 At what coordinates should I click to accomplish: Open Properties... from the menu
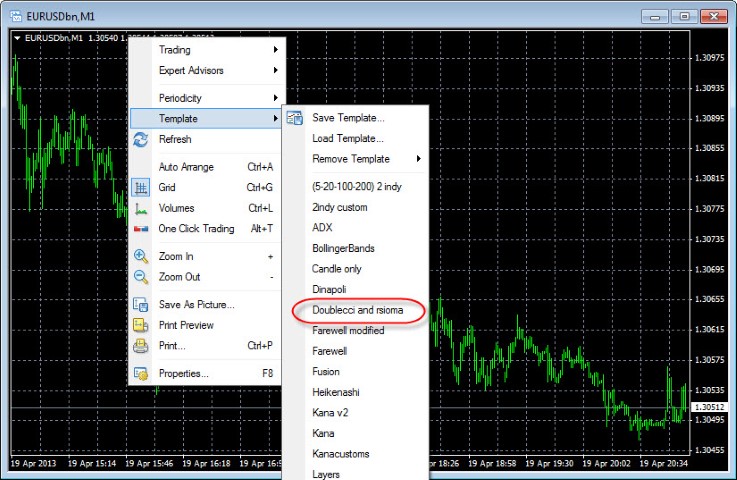[x=205, y=373]
